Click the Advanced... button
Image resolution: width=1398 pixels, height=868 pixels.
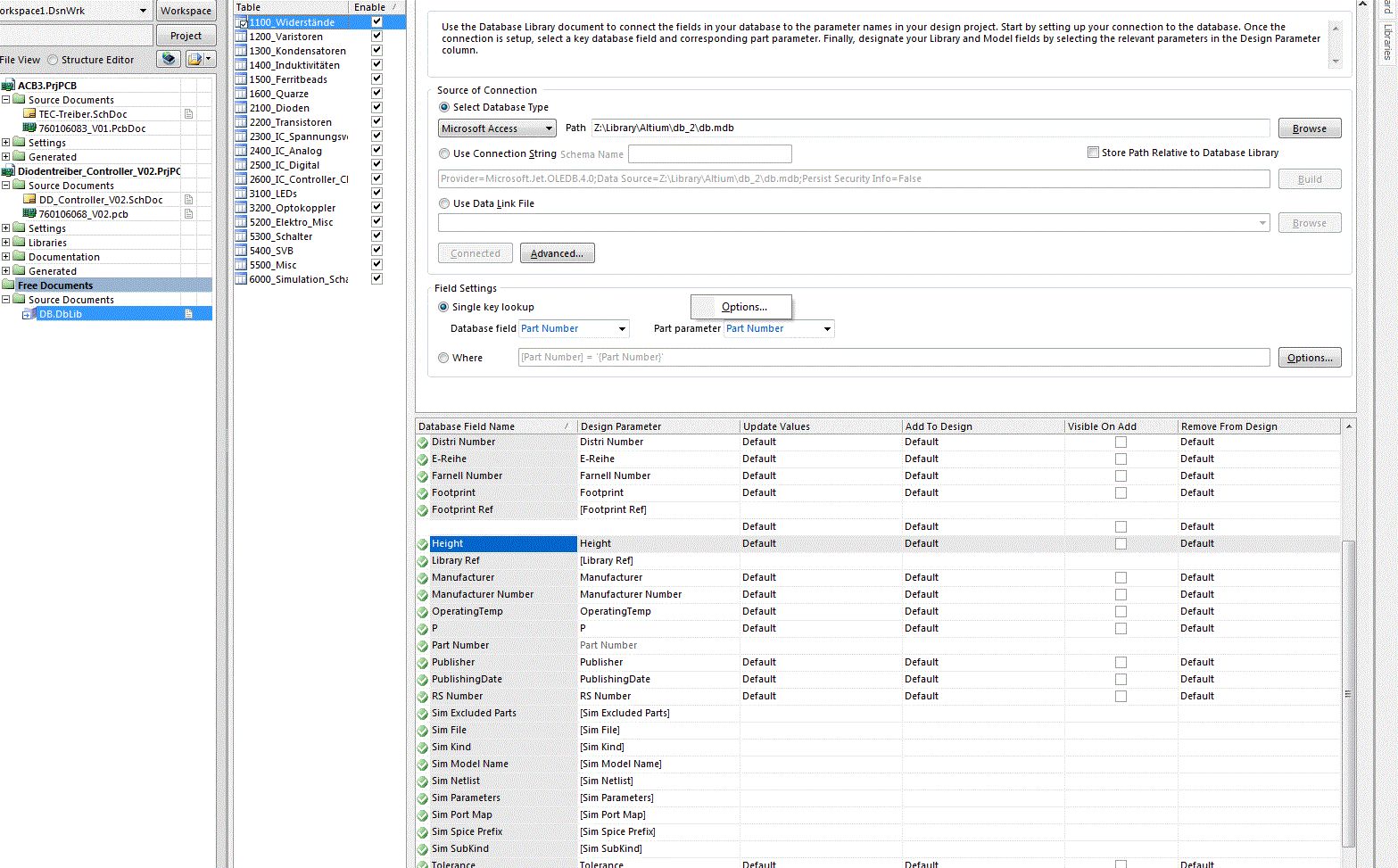pyautogui.click(x=557, y=253)
